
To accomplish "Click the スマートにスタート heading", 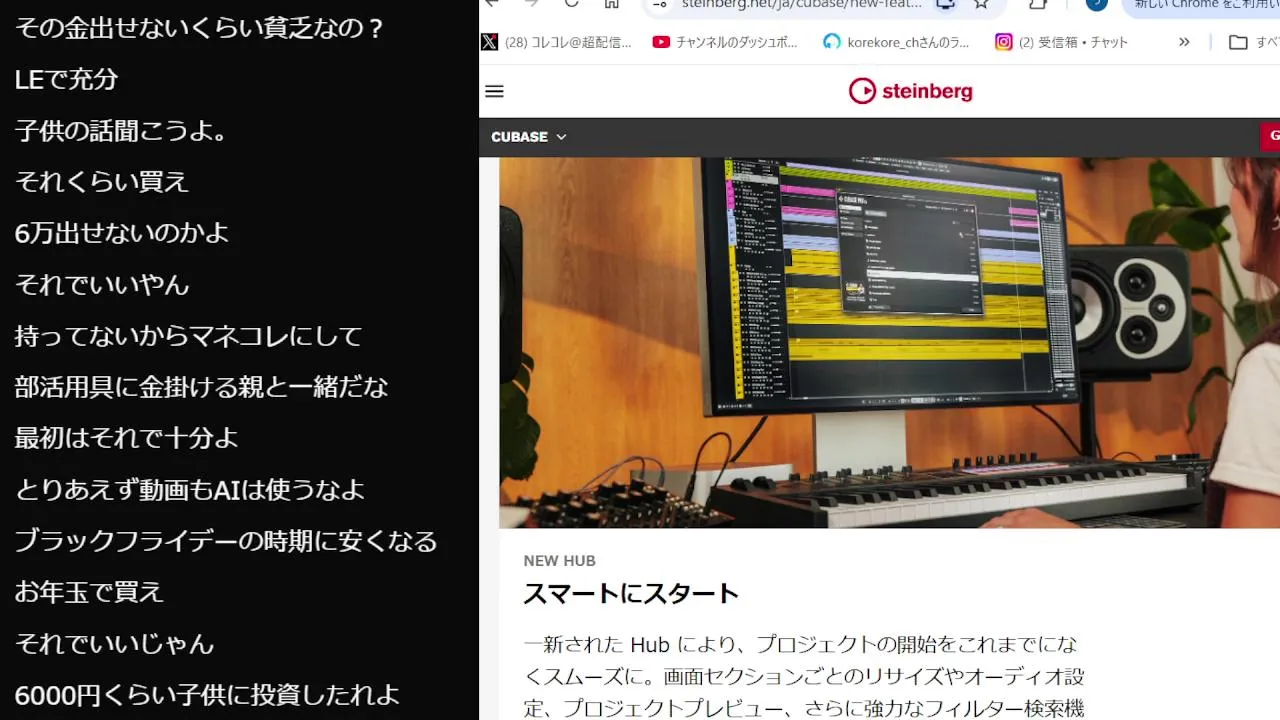I will (x=631, y=593).
